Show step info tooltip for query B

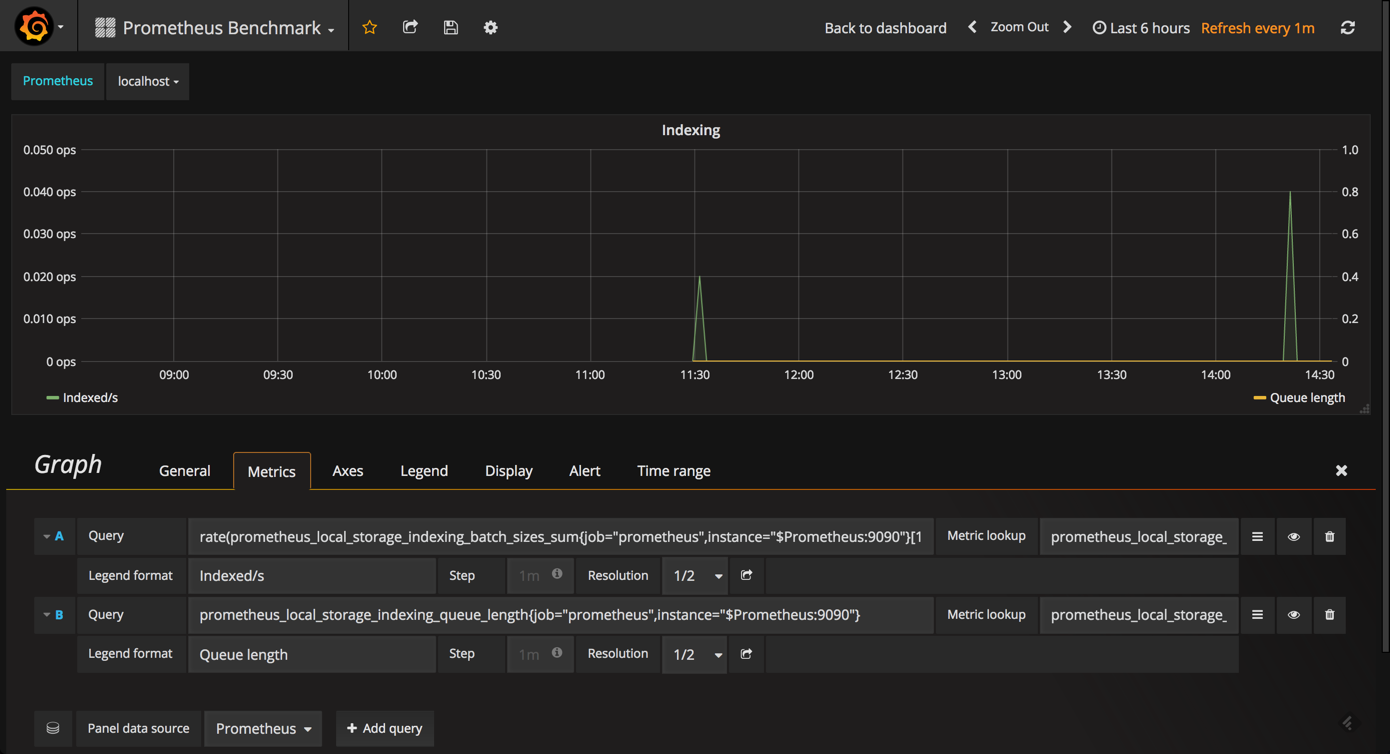557,653
